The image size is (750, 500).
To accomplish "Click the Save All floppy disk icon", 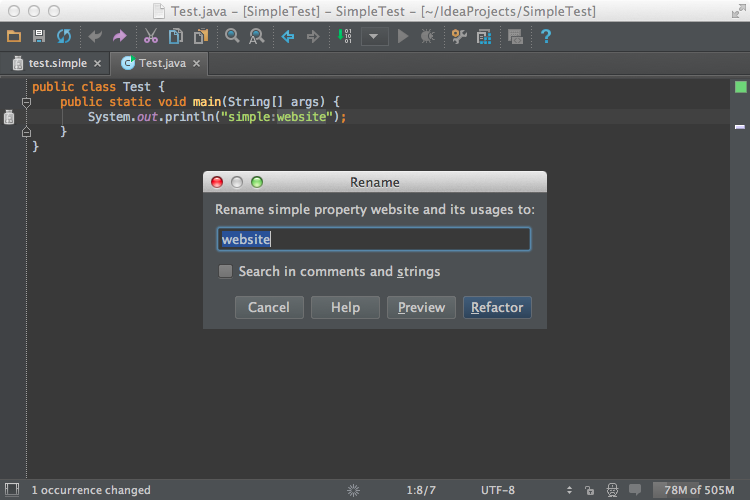I will click(x=39, y=37).
